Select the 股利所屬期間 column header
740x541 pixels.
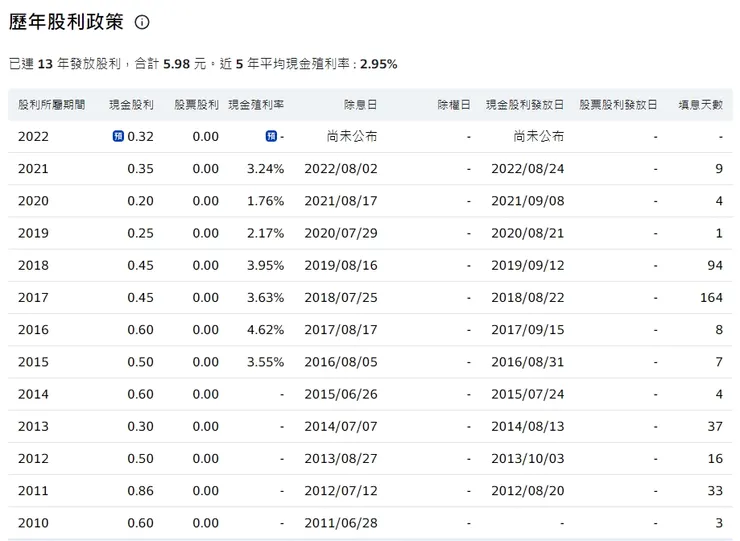point(51,104)
